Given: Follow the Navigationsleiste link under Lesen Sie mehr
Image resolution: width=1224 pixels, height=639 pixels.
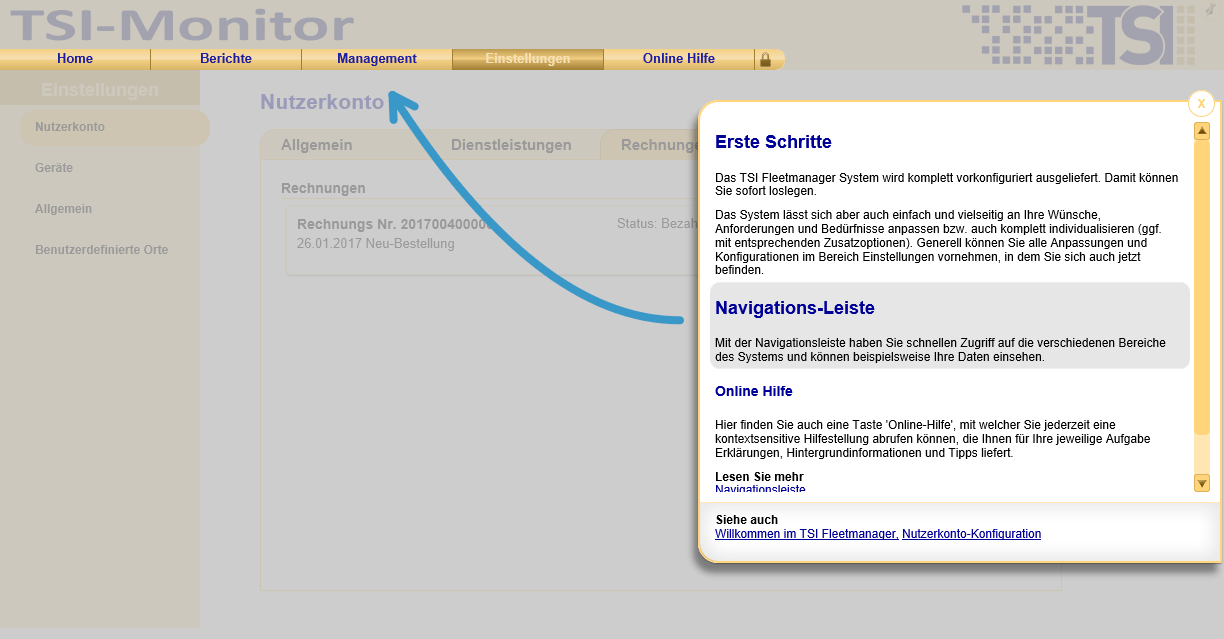Looking at the screenshot, I should pos(760,489).
